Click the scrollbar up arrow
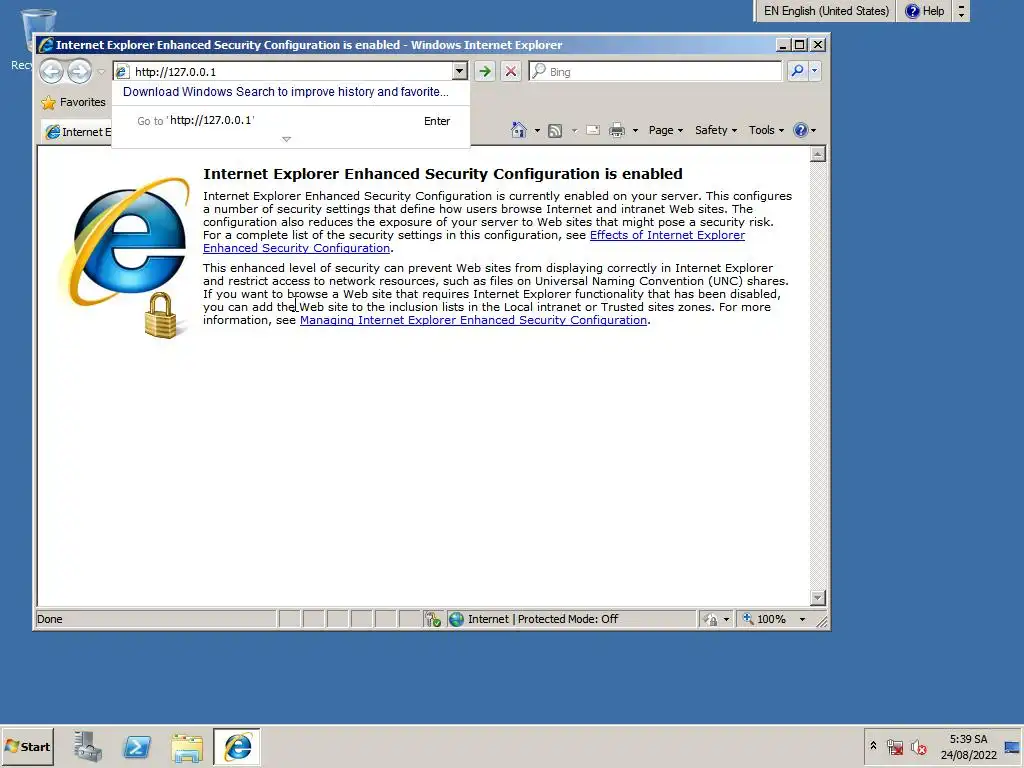This screenshot has height=768, width=1024. (817, 154)
